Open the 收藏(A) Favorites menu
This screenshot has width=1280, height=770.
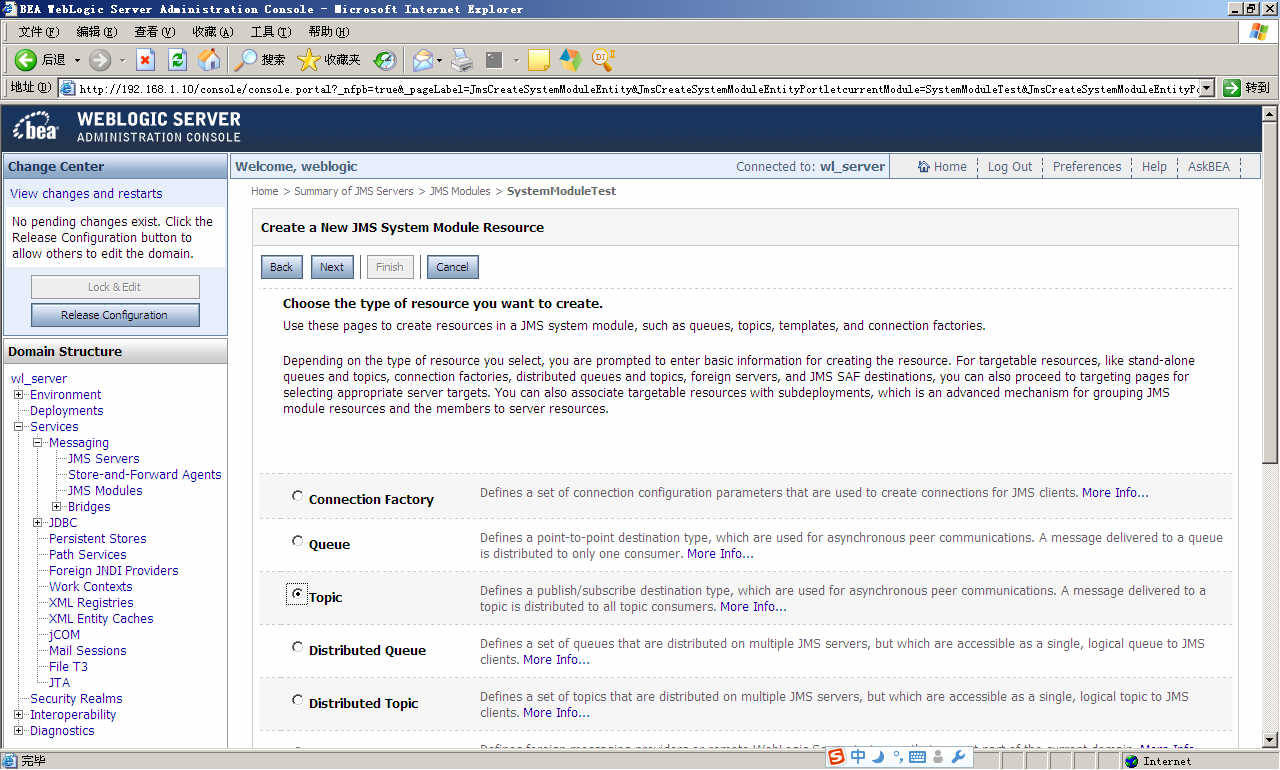tap(213, 32)
